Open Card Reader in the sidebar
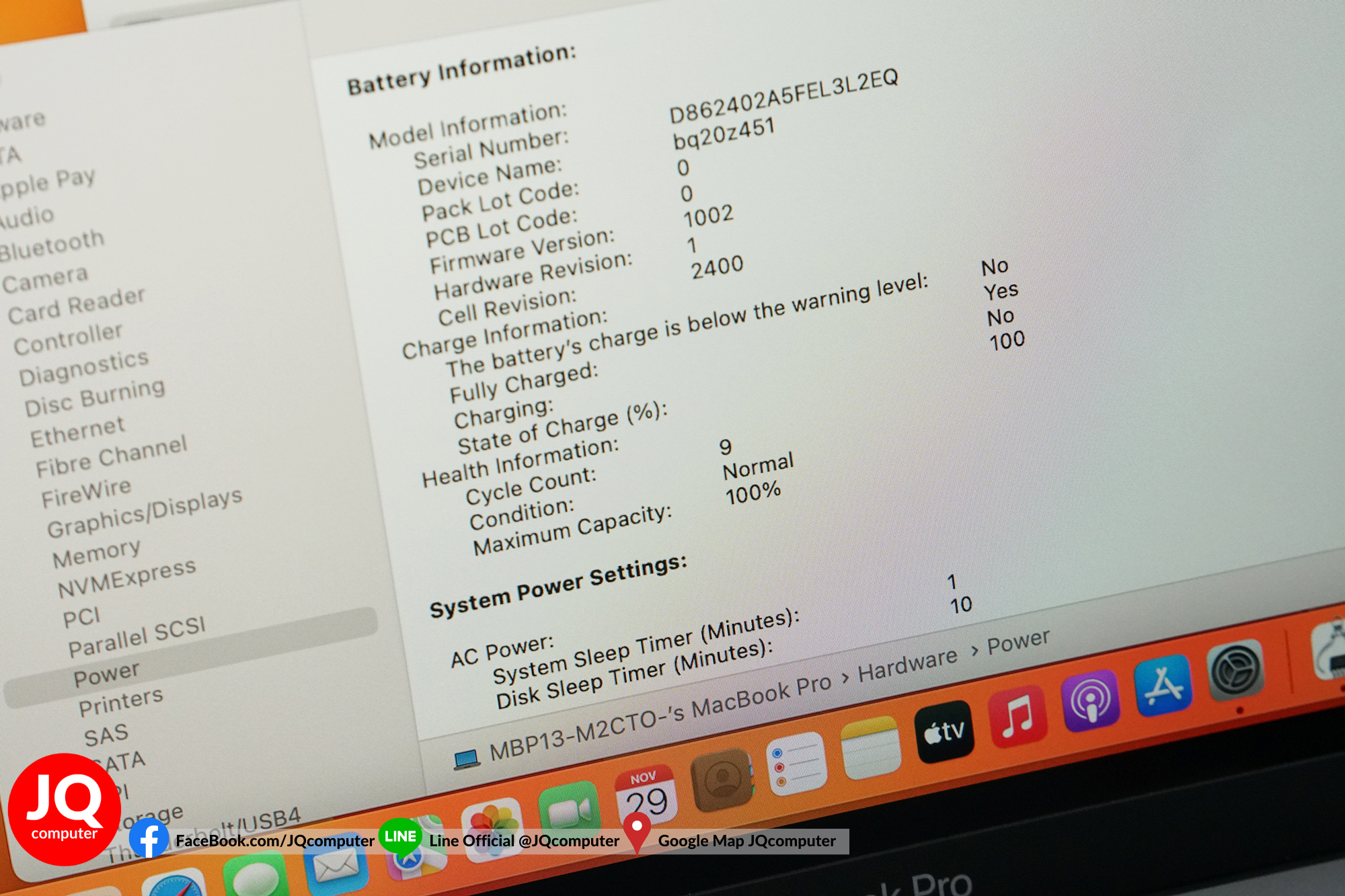This screenshot has height=896, width=1345. click(76, 306)
